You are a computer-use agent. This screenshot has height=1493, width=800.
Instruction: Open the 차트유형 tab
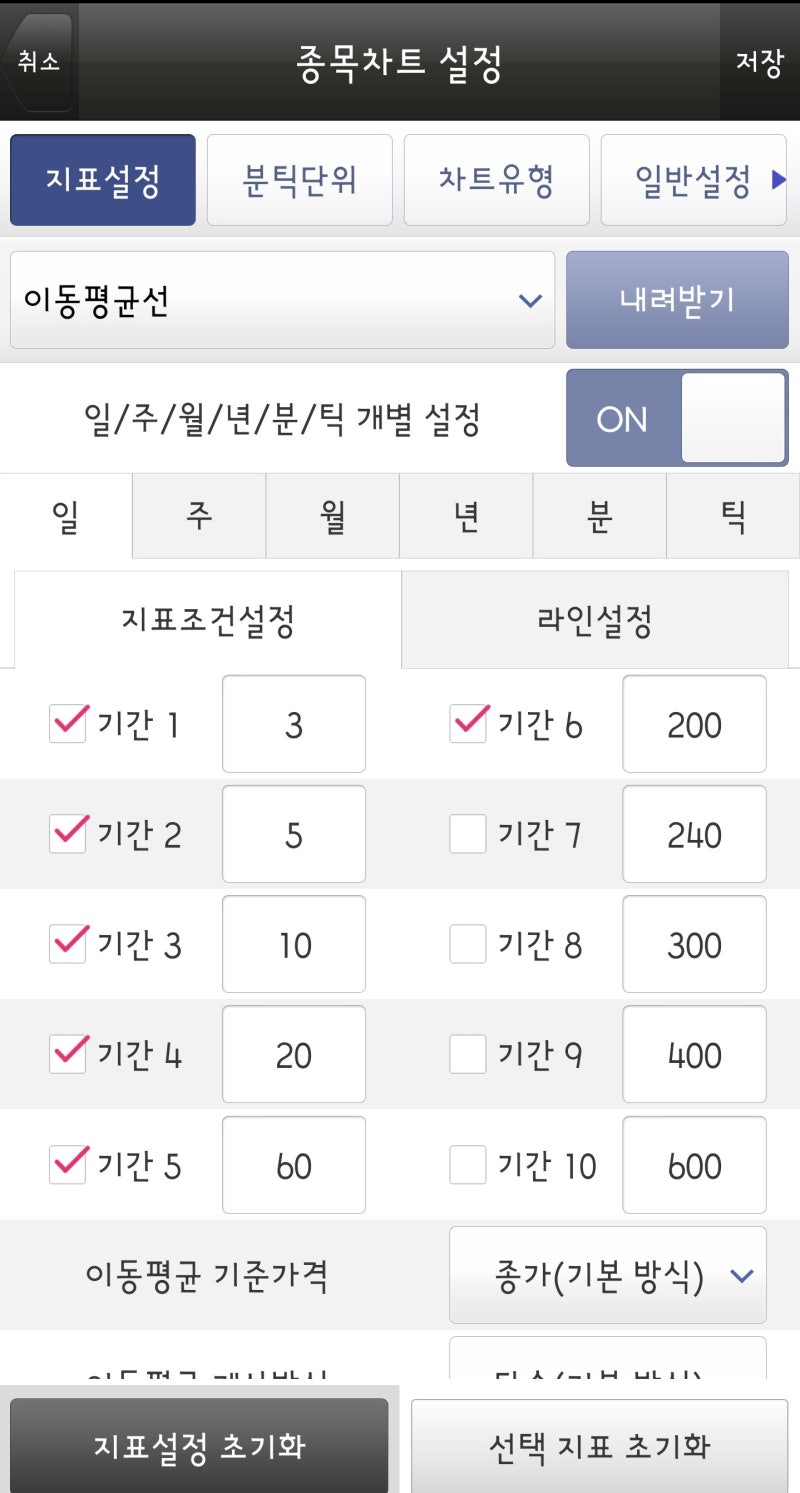pyautogui.click(x=495, y=180)
